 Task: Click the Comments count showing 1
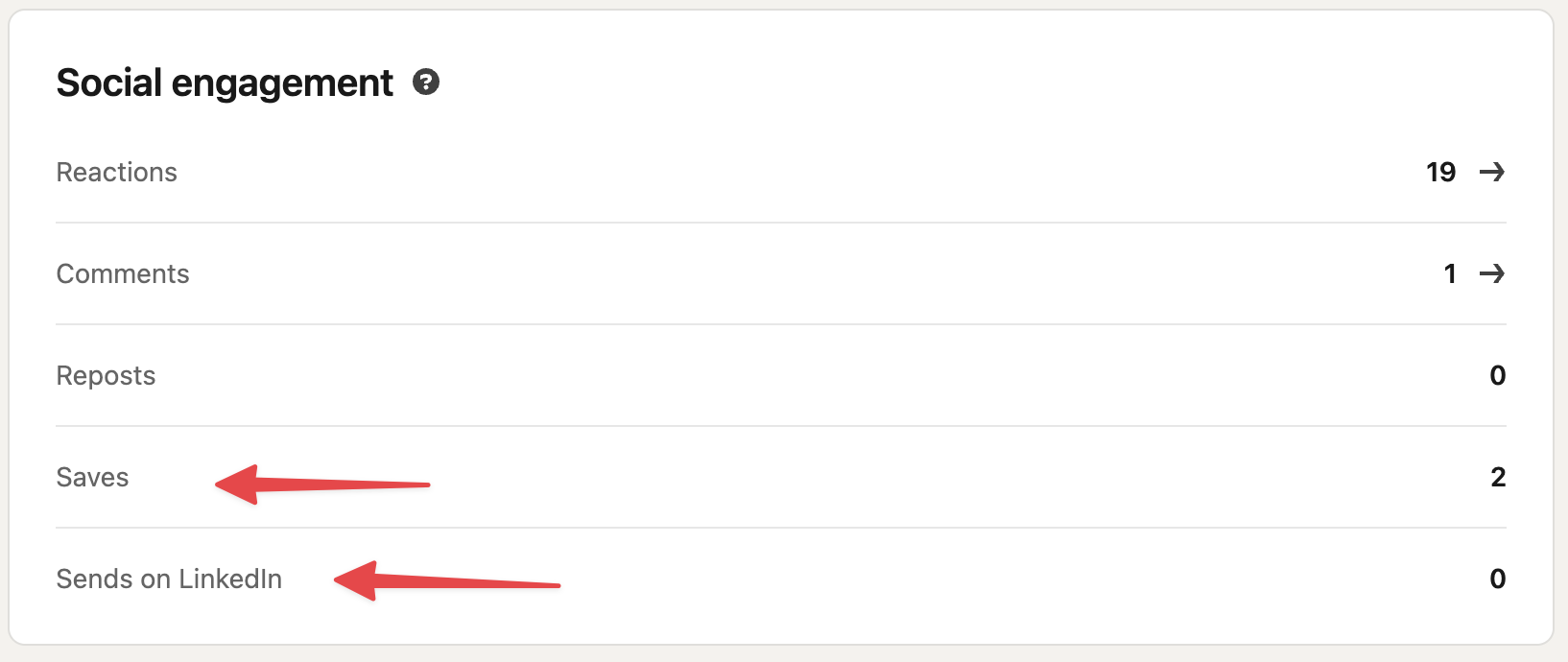1449,274
